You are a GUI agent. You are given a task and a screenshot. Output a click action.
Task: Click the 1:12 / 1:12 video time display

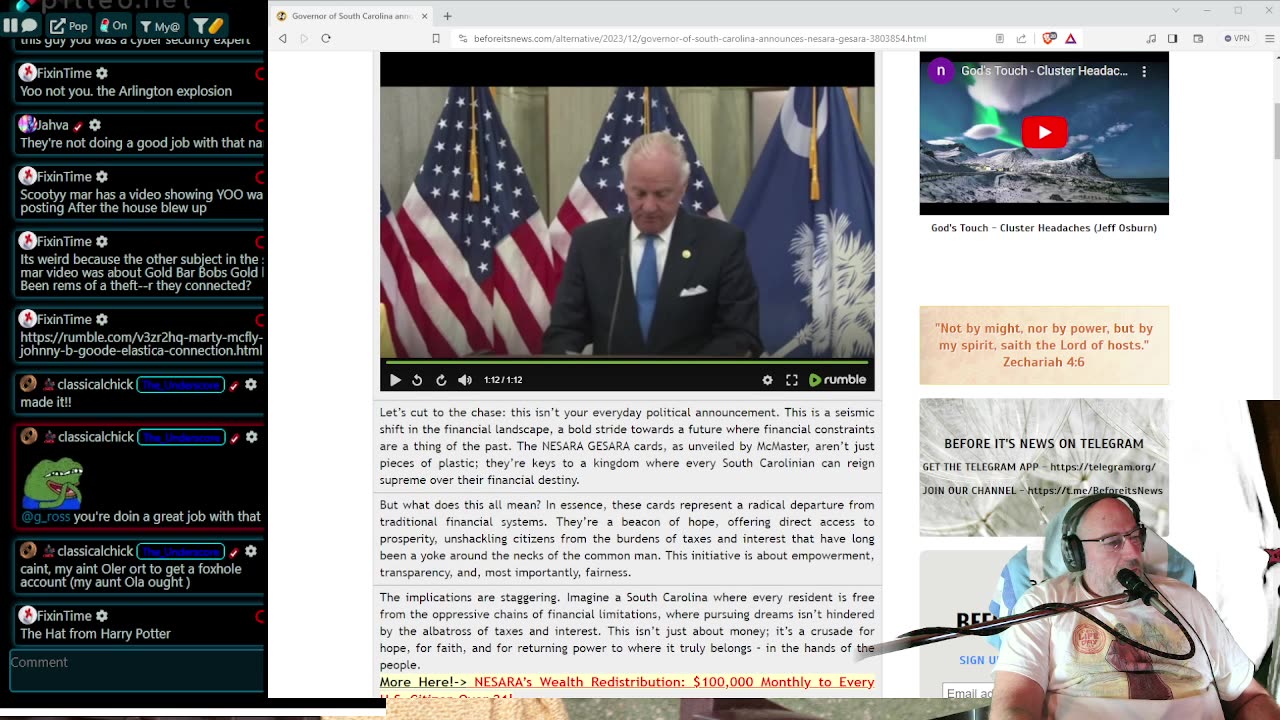point(503,380)
